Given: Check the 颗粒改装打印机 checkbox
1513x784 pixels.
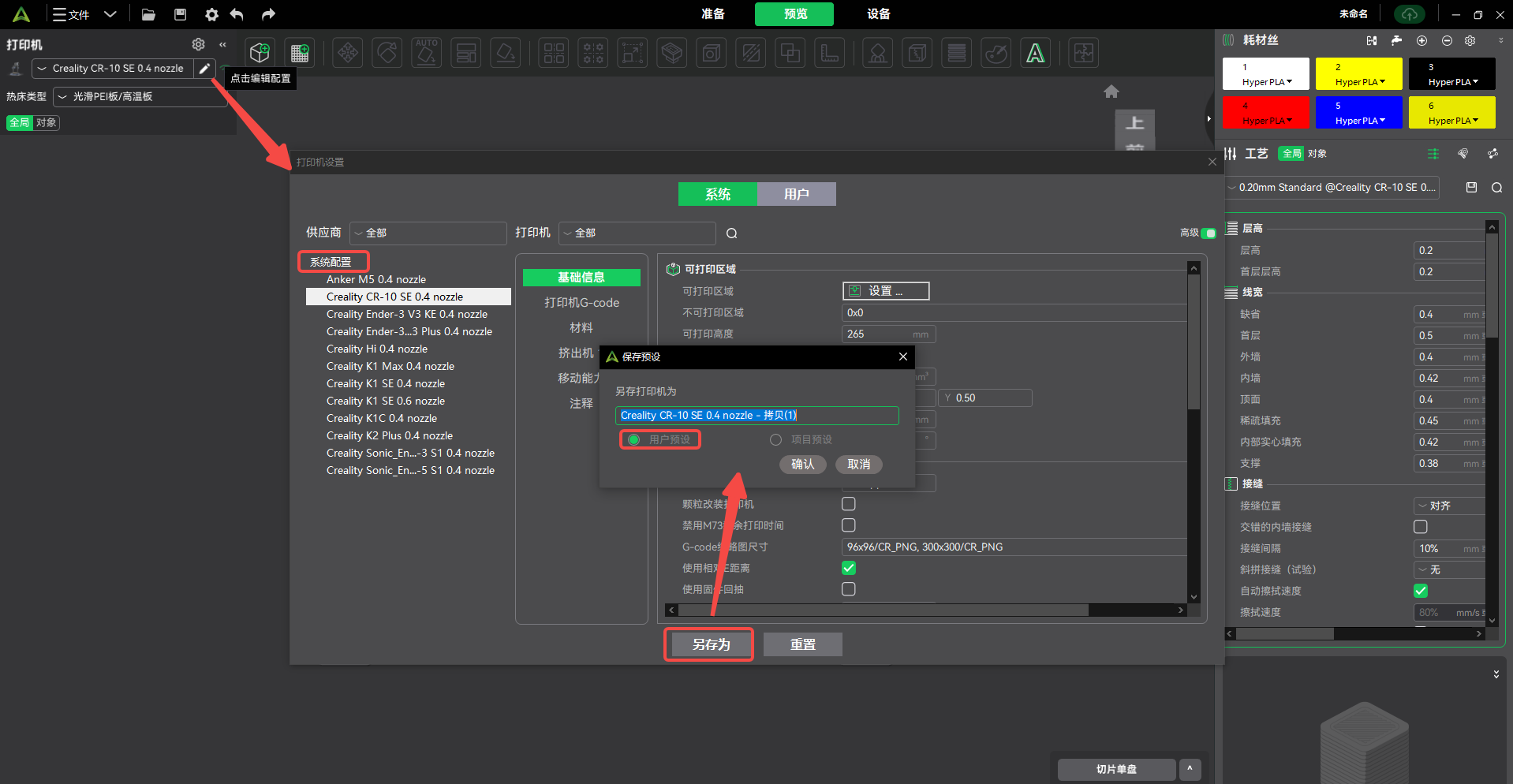Looking at the screenshot, I should [x=849, y=504].
